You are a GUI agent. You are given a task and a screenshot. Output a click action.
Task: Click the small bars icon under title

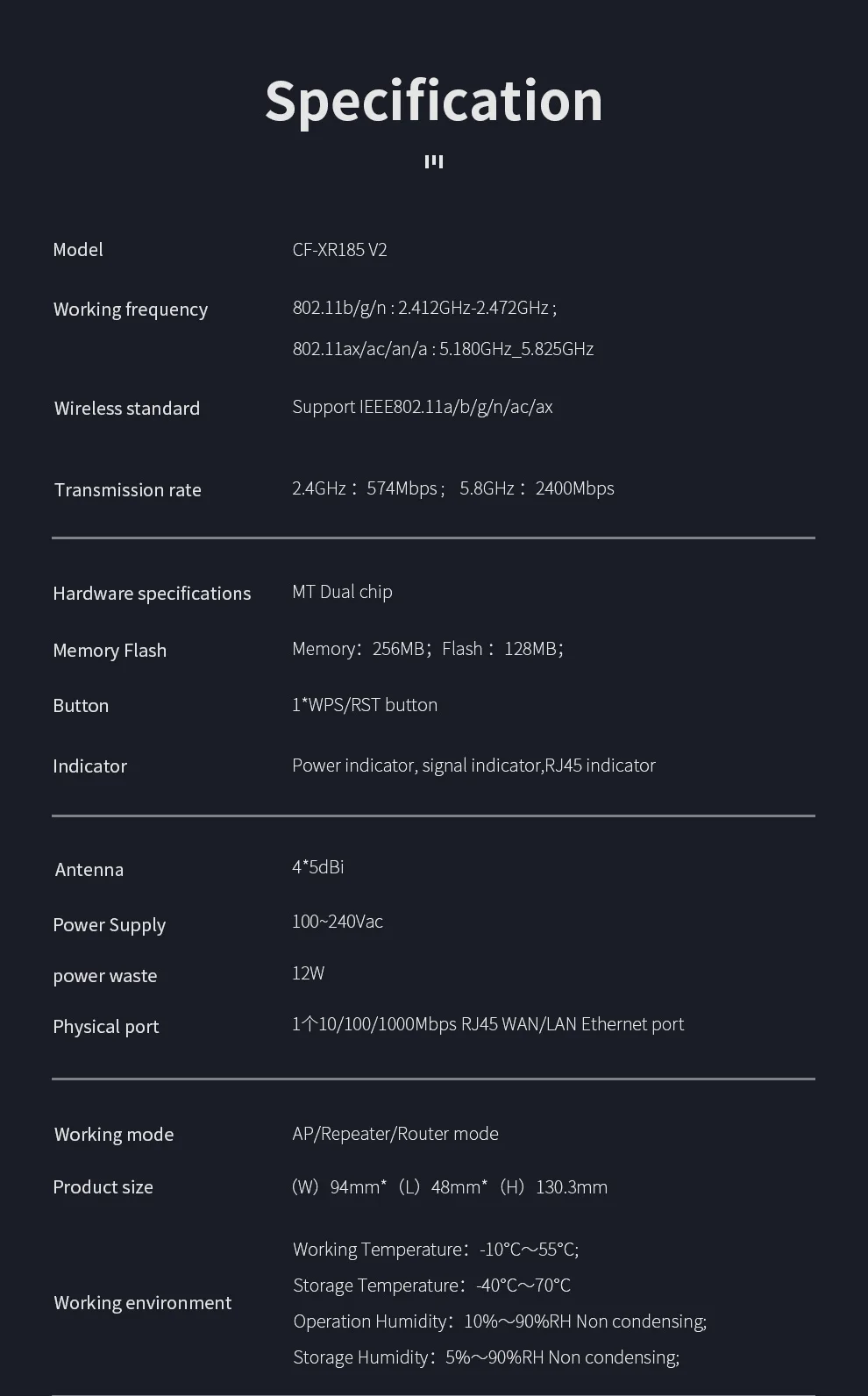coord(434,161)
